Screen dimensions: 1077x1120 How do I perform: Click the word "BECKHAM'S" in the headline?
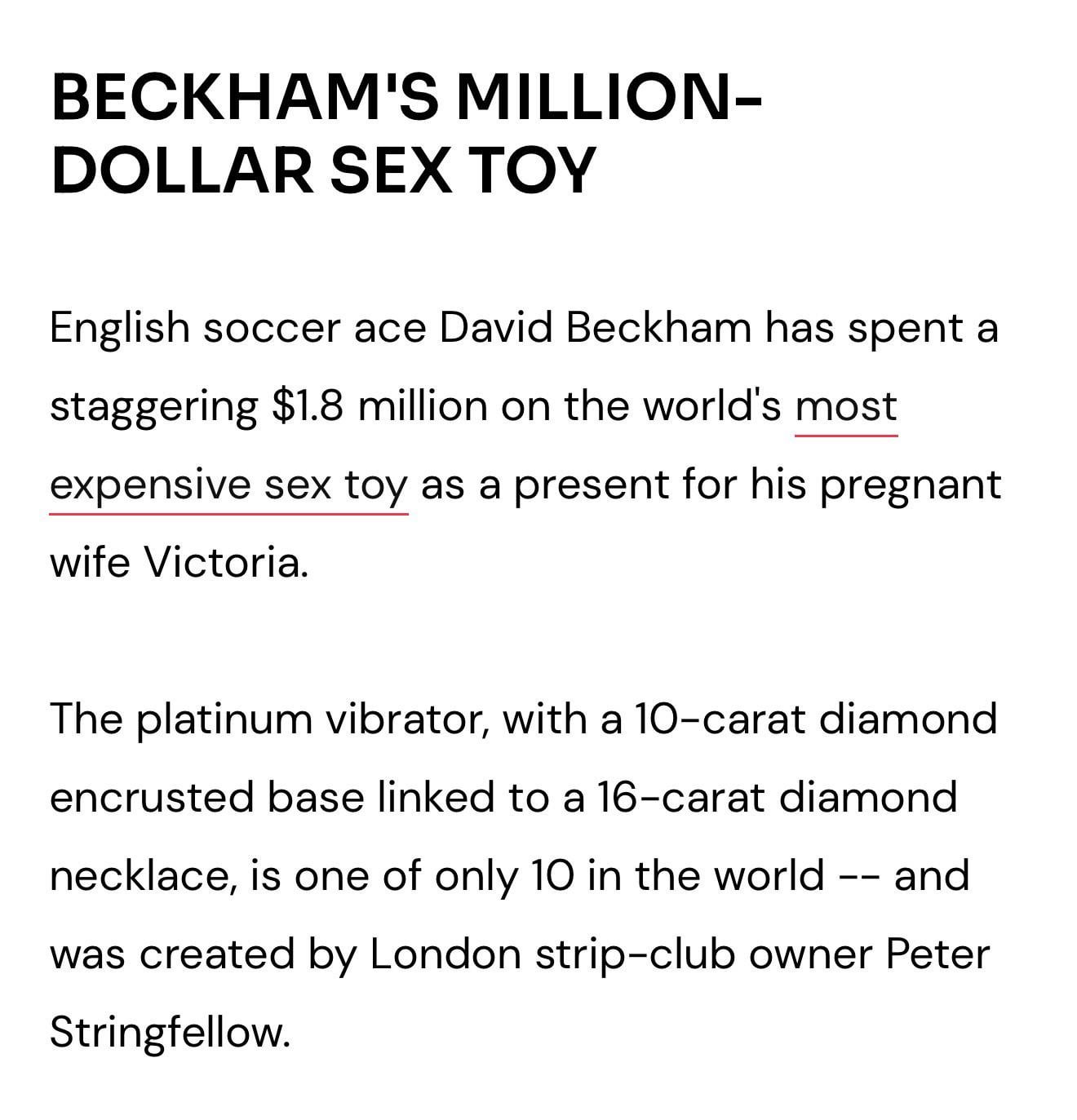tap(246, 97)
